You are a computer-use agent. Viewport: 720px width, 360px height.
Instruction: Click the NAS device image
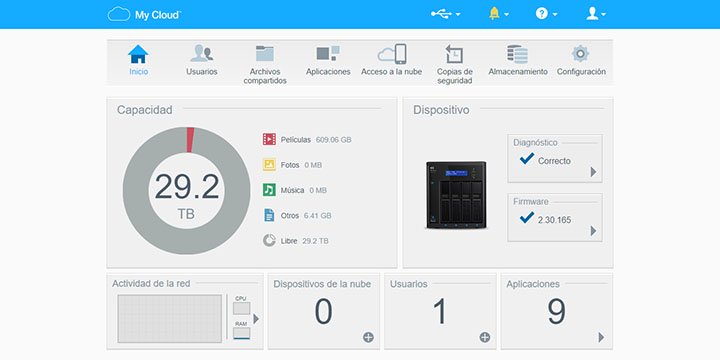pyautogui.click(x=456, y=195)
